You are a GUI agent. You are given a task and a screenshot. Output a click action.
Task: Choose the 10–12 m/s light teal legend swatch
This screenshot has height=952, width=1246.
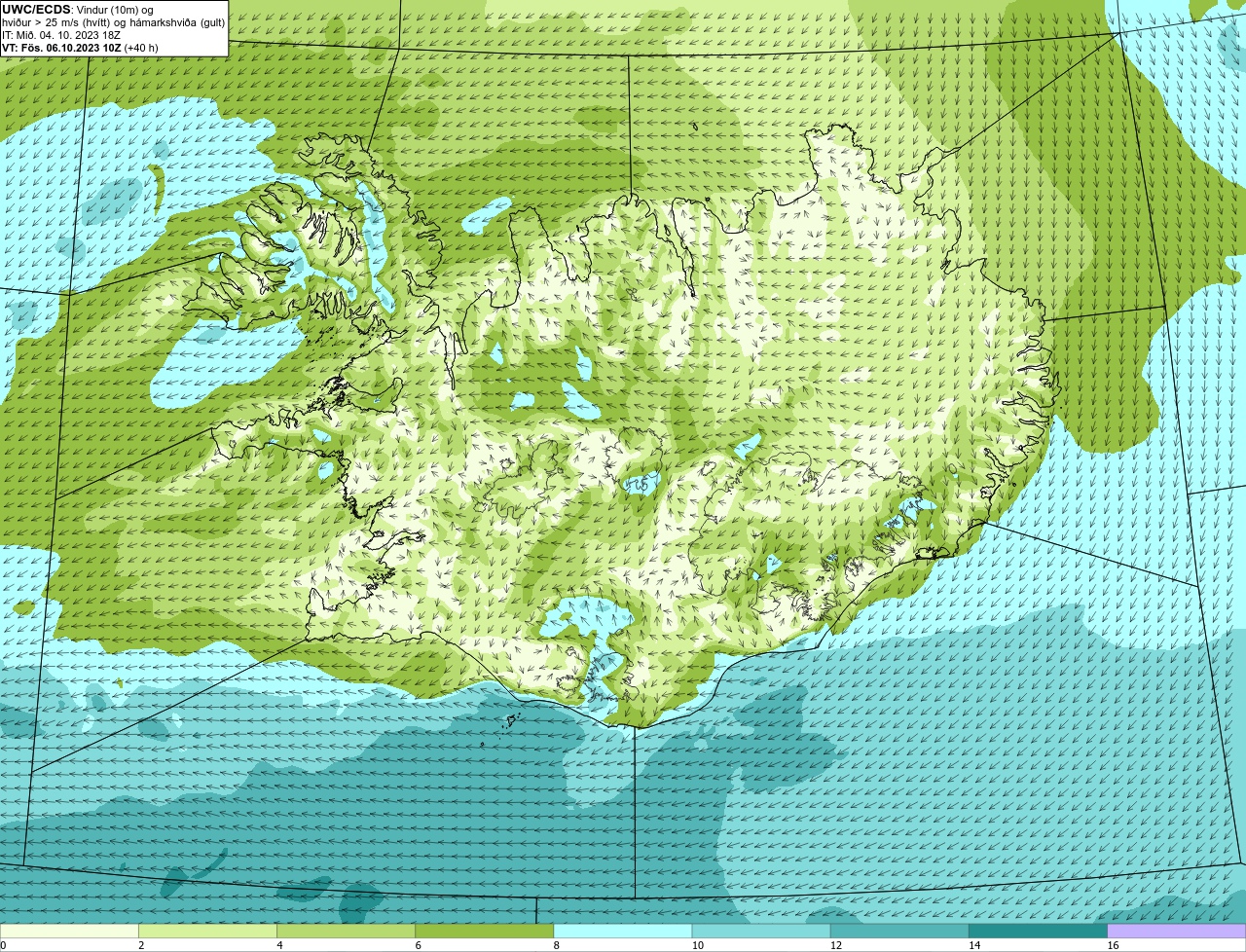pos(761,931)
